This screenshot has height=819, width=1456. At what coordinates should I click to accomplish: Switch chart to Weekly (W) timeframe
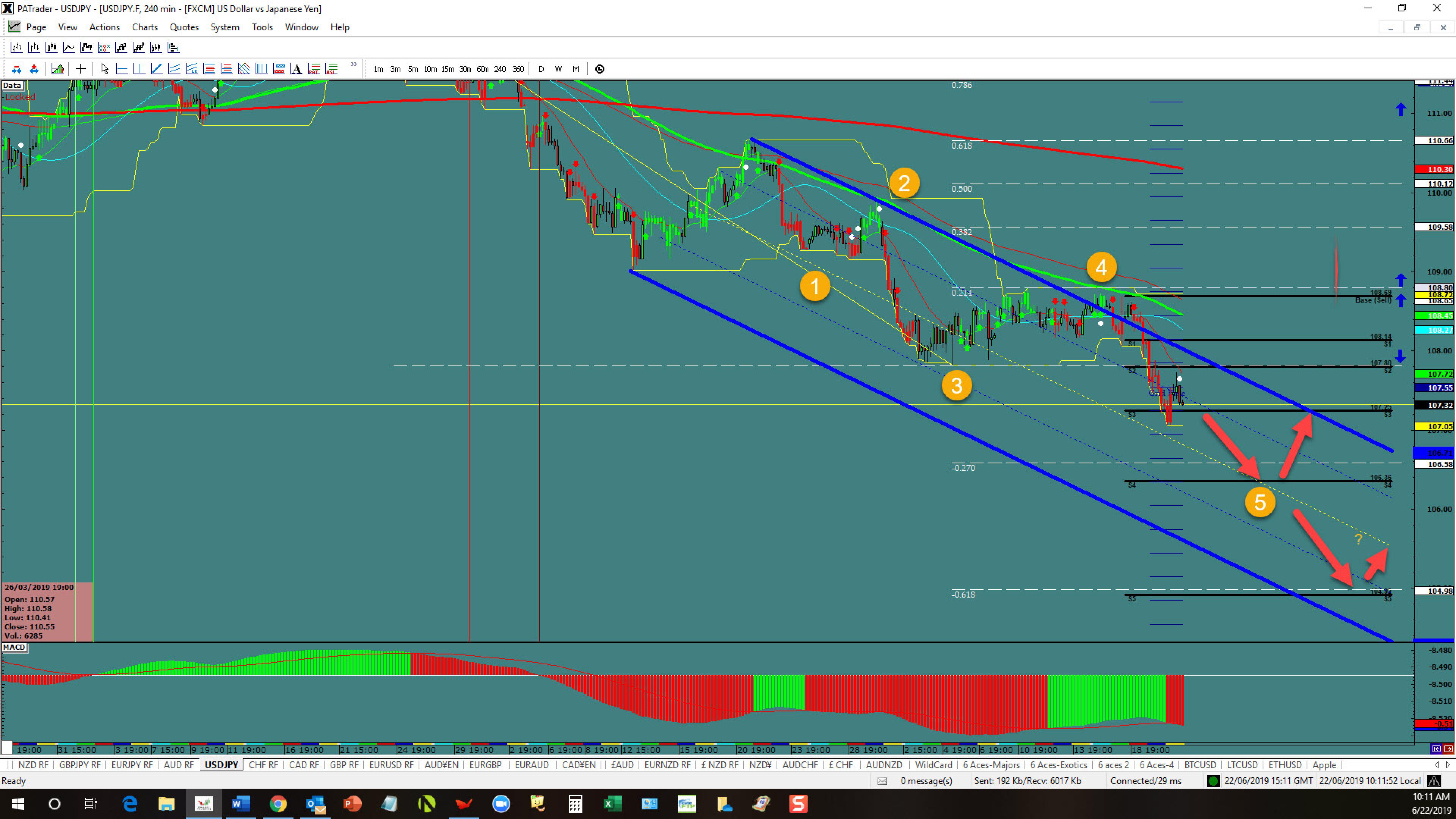click(558, 69)
